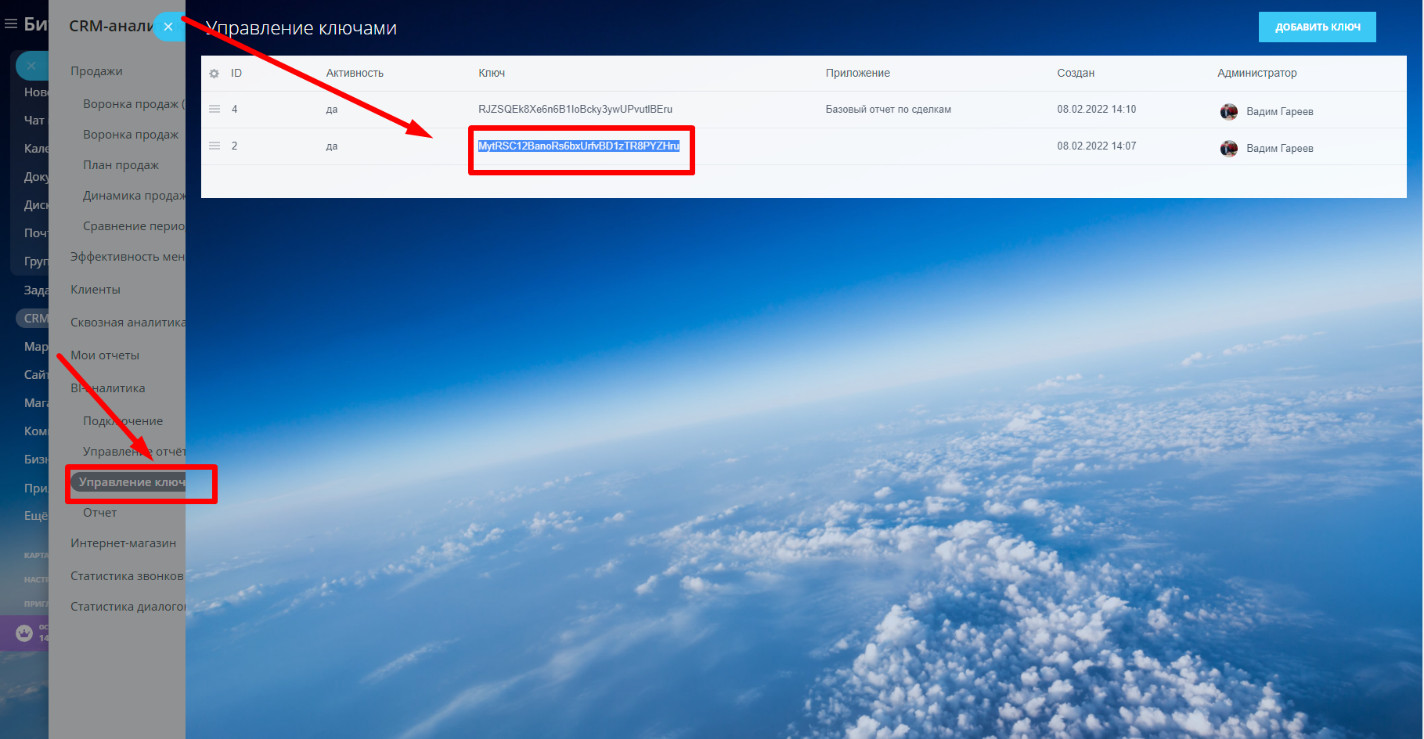The width and height of the screenshot is (1424, 739).
Task: Click the Приложение column header
Action: coord(858,74)
